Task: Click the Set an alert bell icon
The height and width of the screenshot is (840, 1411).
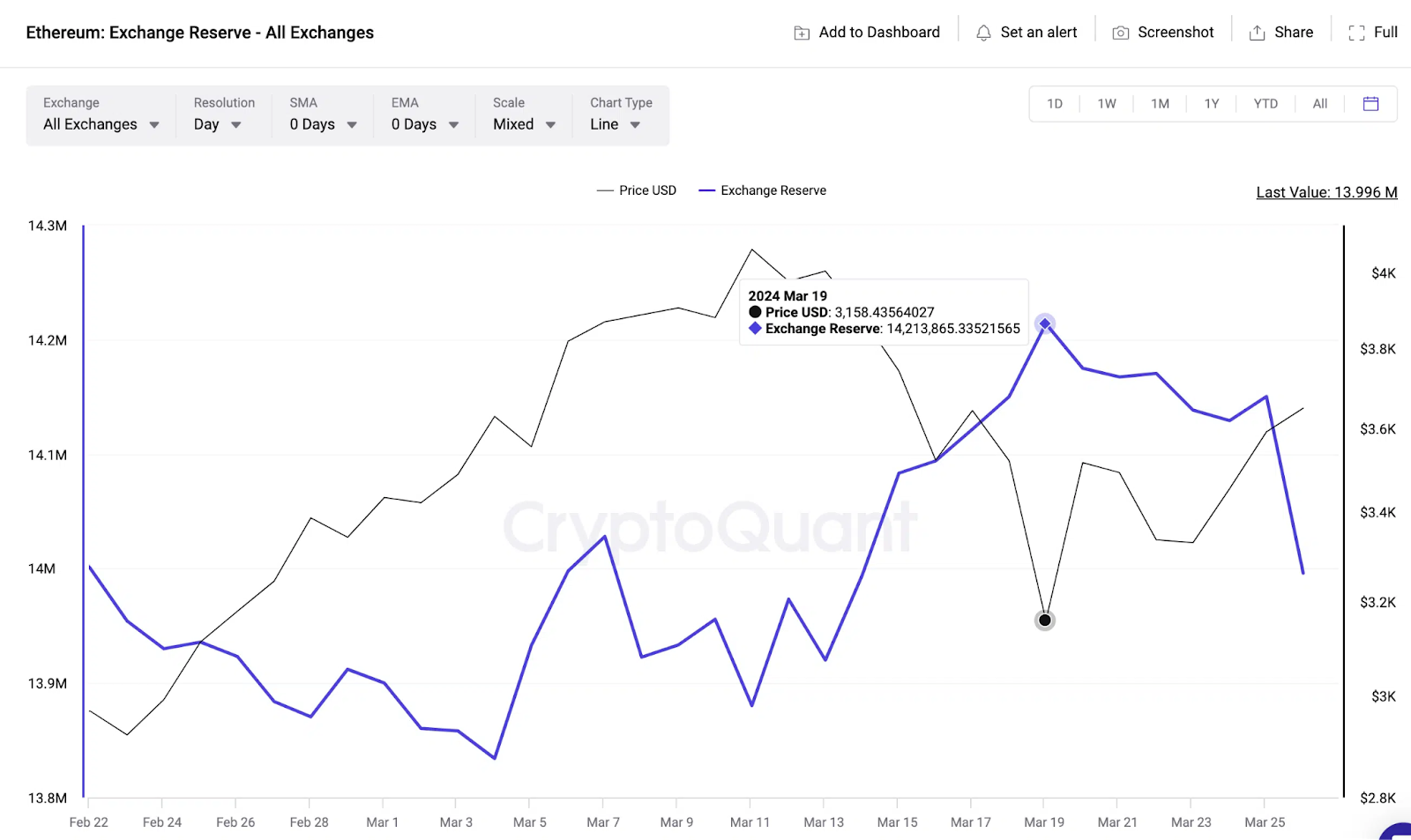Action: [983, 33]
